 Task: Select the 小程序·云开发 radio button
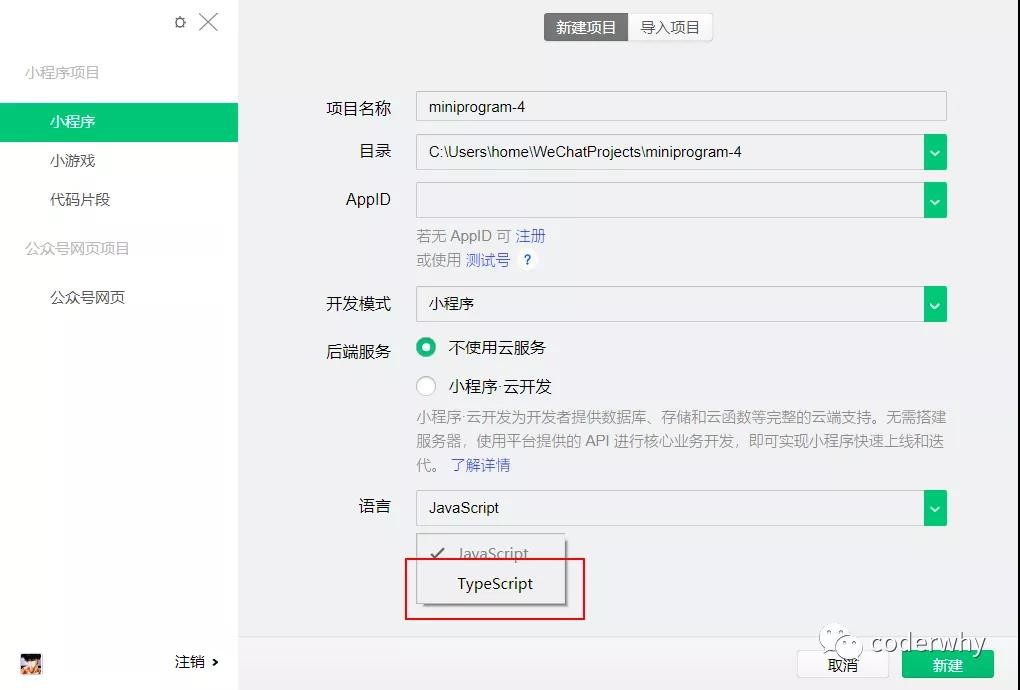coord(426,386)
